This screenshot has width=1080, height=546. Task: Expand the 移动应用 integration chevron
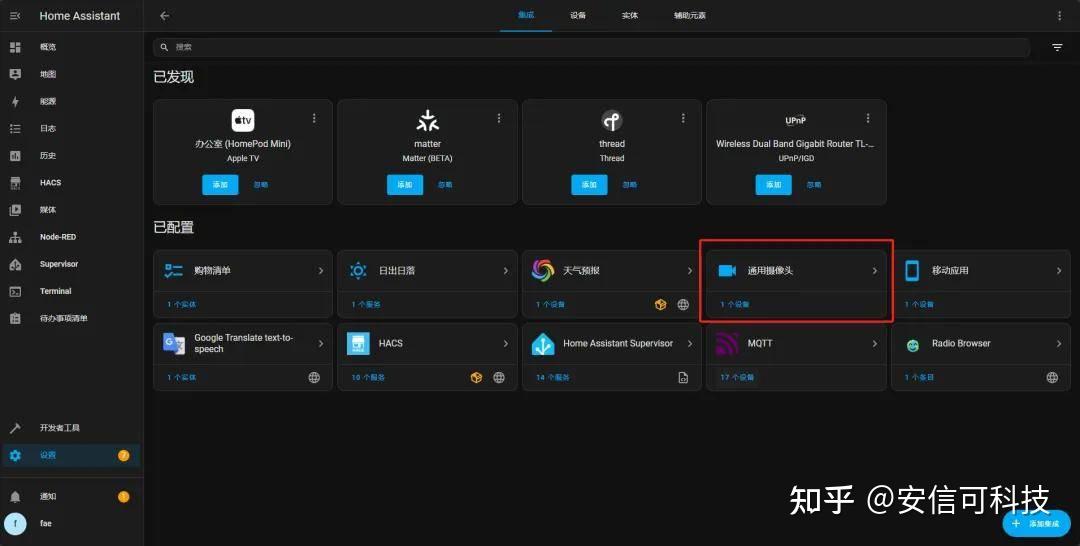click(x=1059, y=271)
